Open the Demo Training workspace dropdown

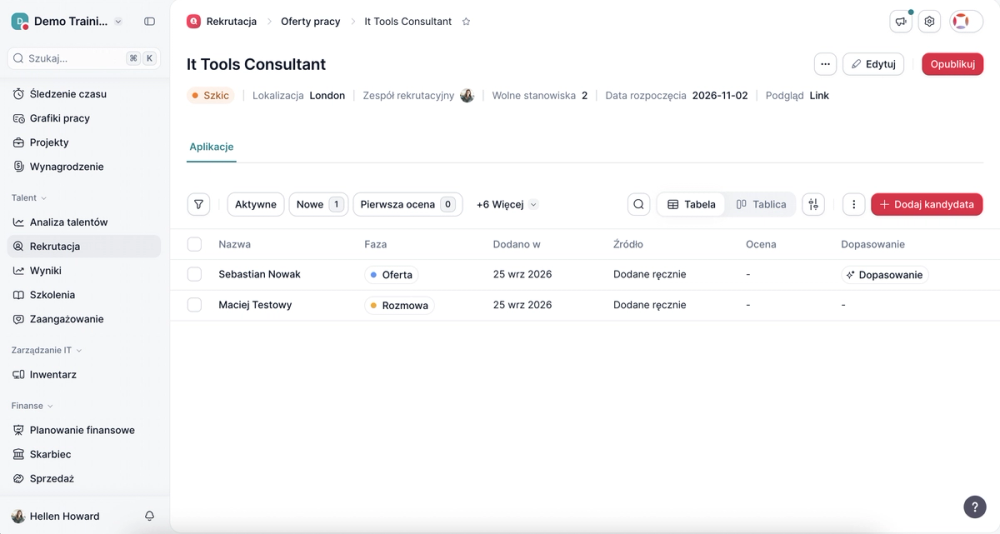pyautogui.click(x=118, y=22)
